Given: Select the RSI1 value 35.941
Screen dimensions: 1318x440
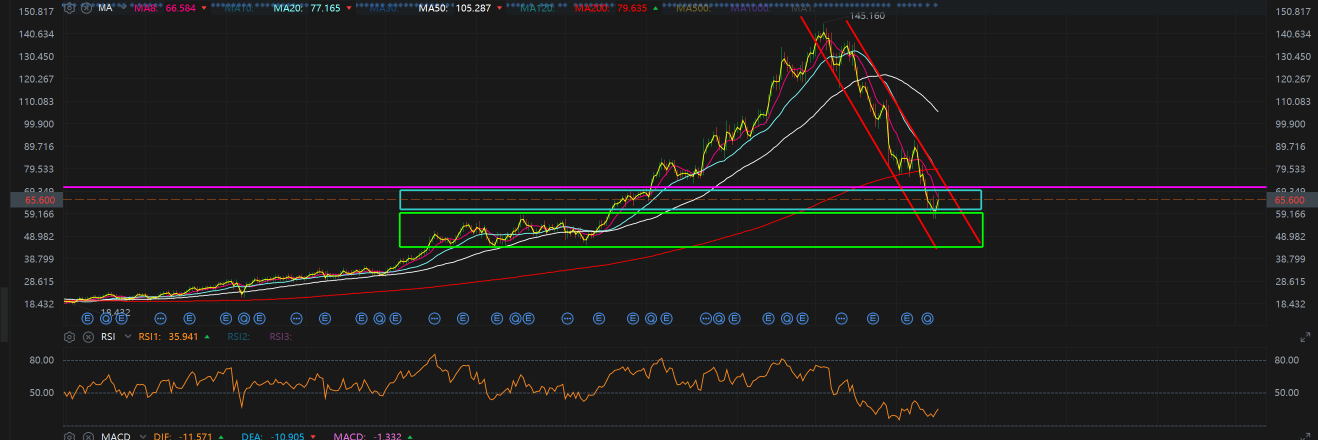Looking at the screenshot, I should point(185,337).
